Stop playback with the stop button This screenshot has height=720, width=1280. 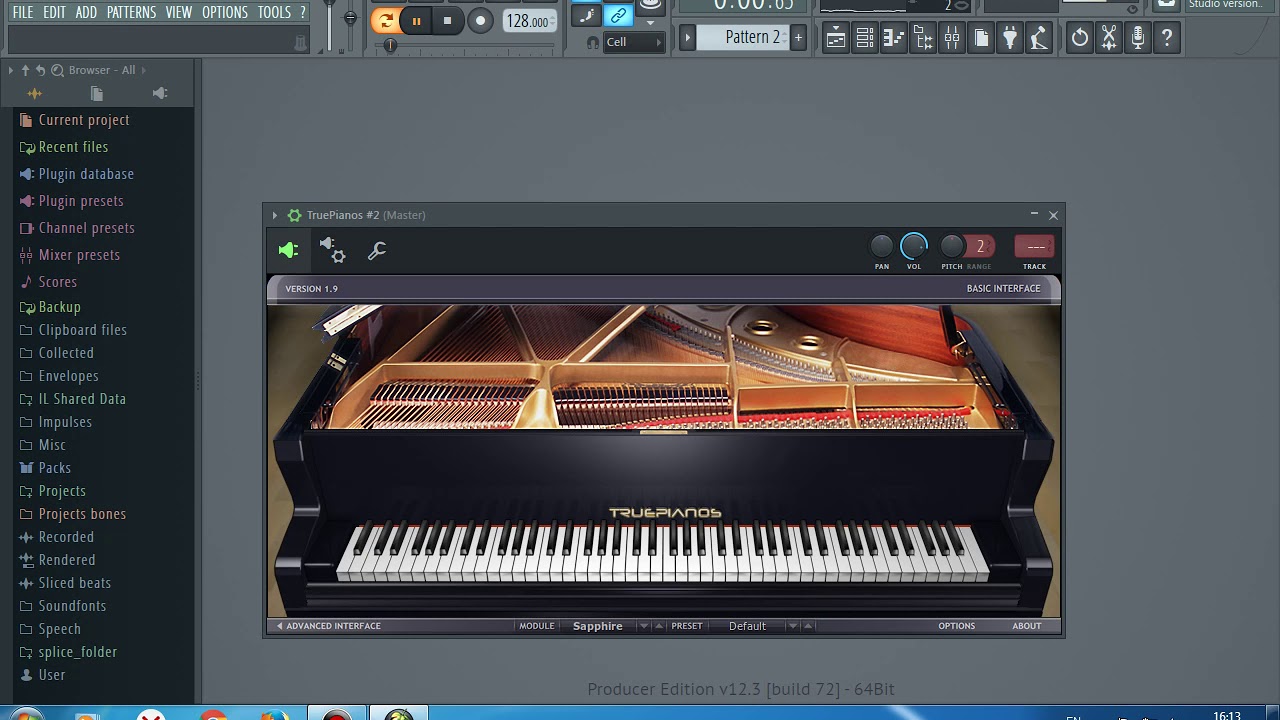coord(447,20)
